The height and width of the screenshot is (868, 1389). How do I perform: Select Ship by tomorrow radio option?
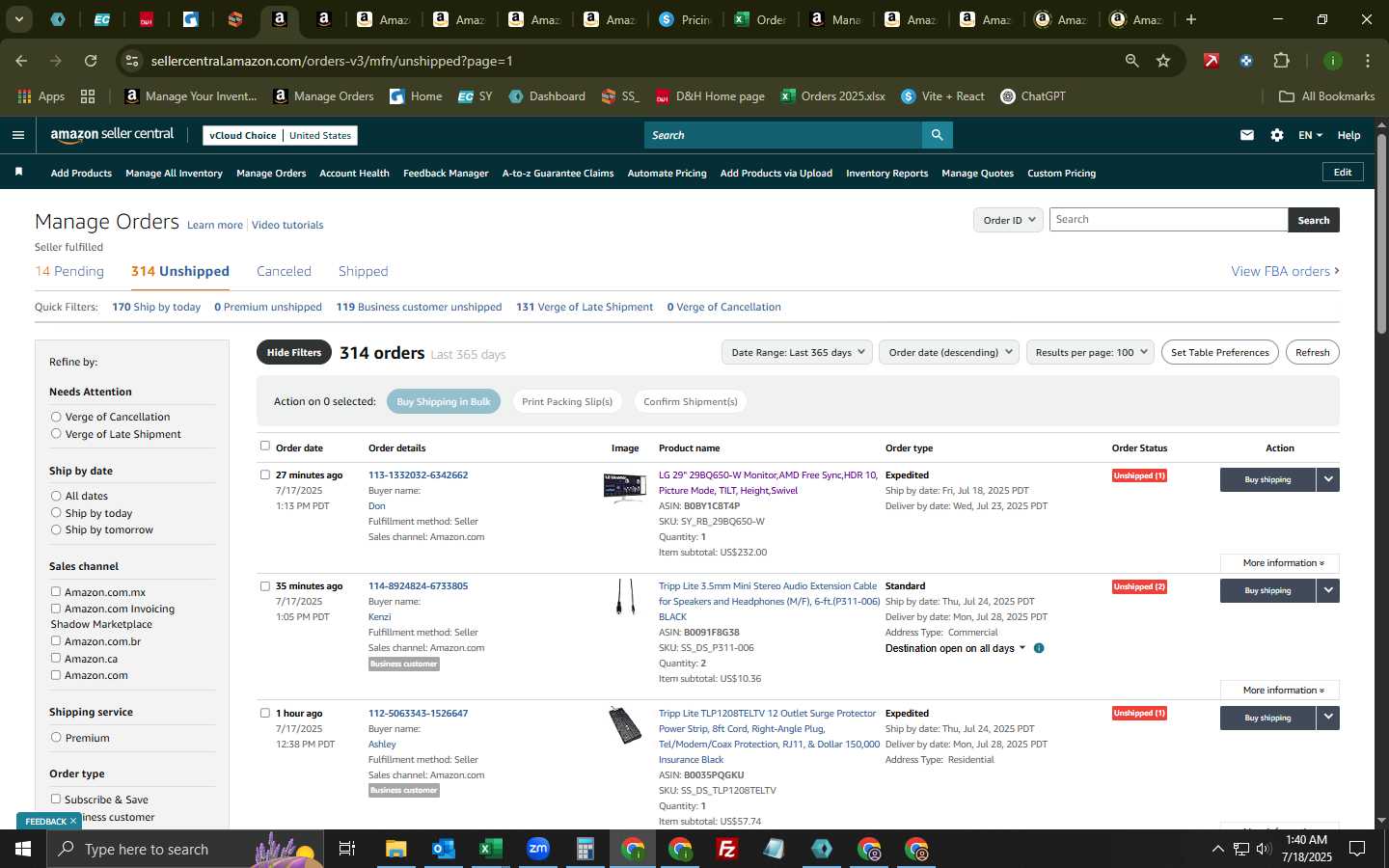pos(56,529)
